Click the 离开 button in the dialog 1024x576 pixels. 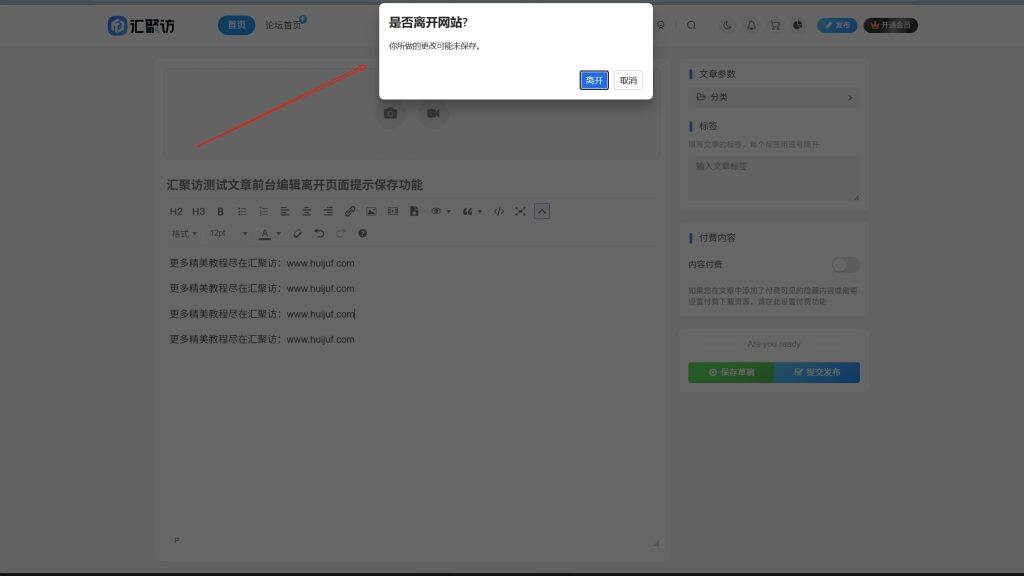click(x=594, y=80)
